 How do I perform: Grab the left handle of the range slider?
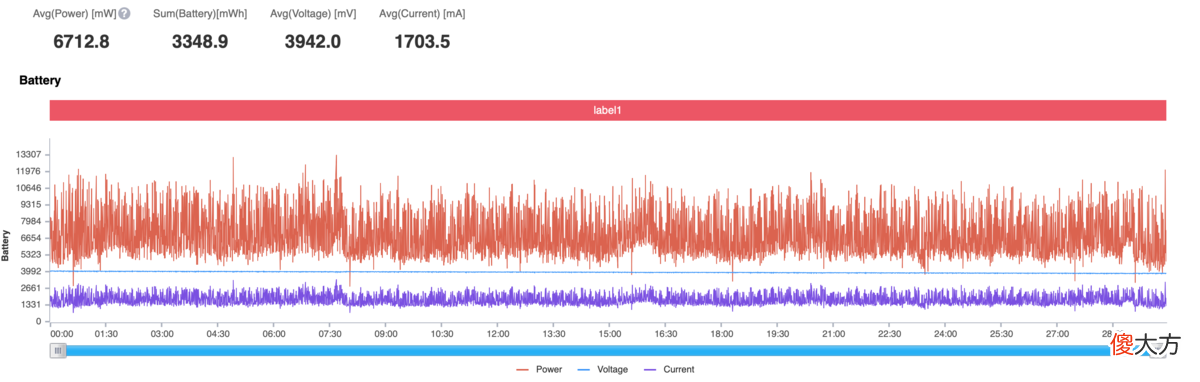(59, 350)
